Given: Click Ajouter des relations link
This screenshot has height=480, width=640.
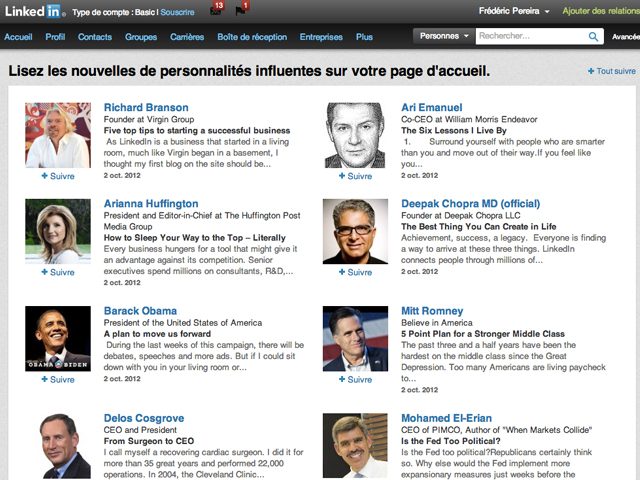Looking at the screenshot, I should pyautogui.click(x=601, y=11).
